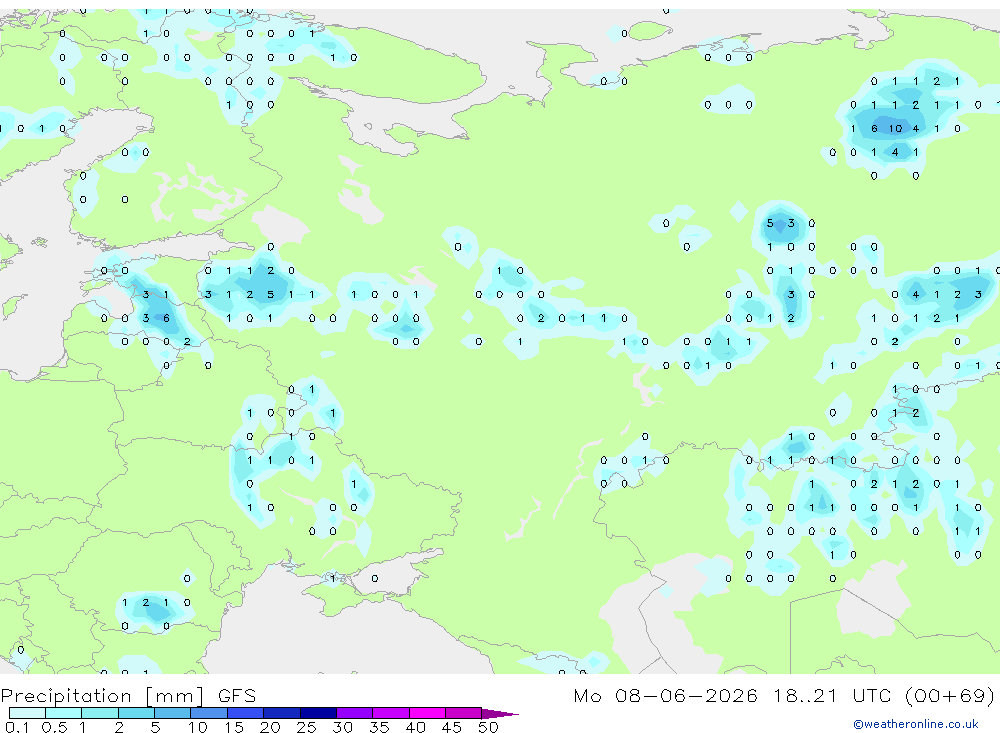This screenshot has width=1000, height=733.
Task: Select legend swatch between 0.1 and 0.5
Action: click(x=27, y=713)
